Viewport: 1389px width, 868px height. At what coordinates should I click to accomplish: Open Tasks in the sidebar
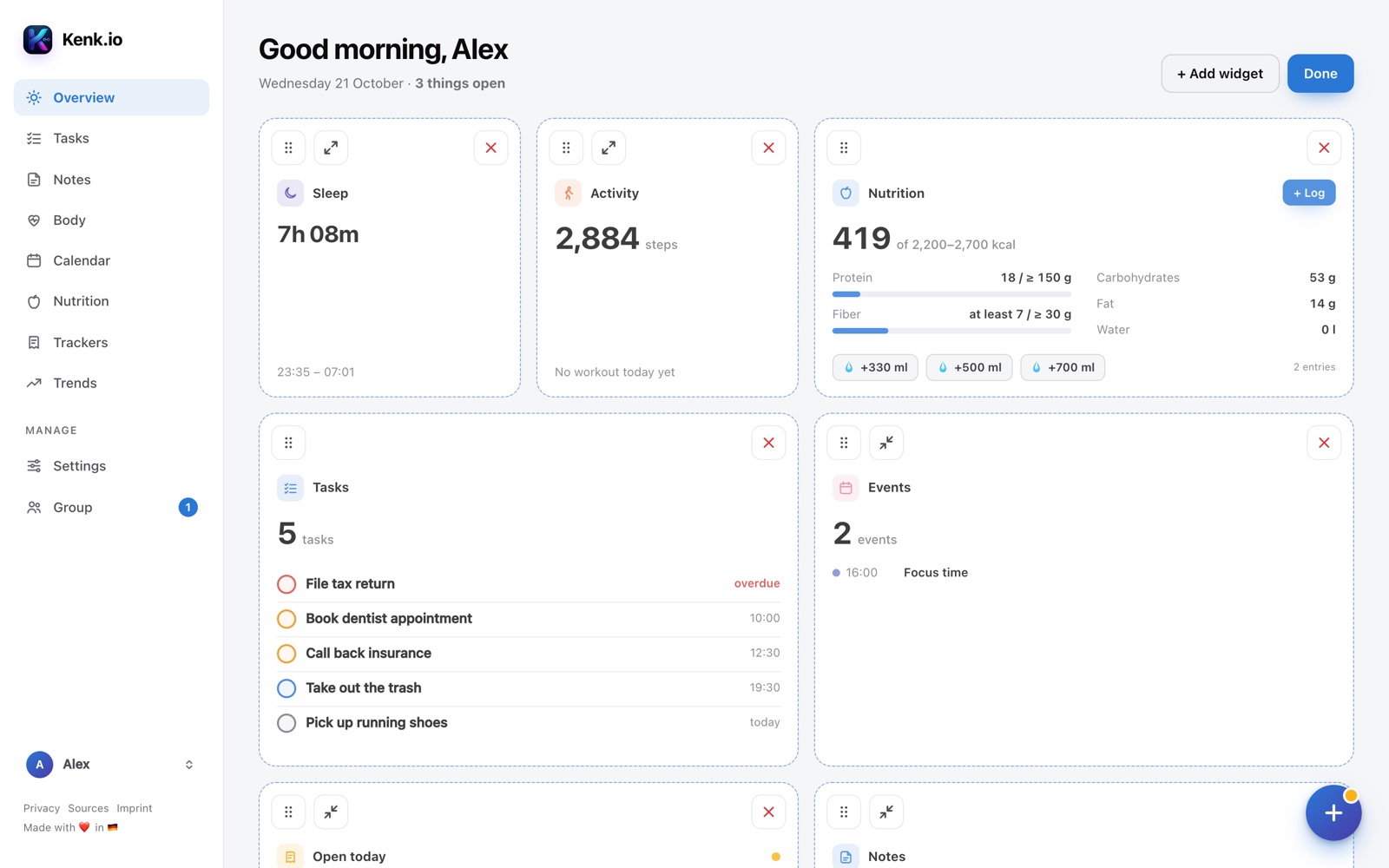pyautogui.click(x=111, y=139)
